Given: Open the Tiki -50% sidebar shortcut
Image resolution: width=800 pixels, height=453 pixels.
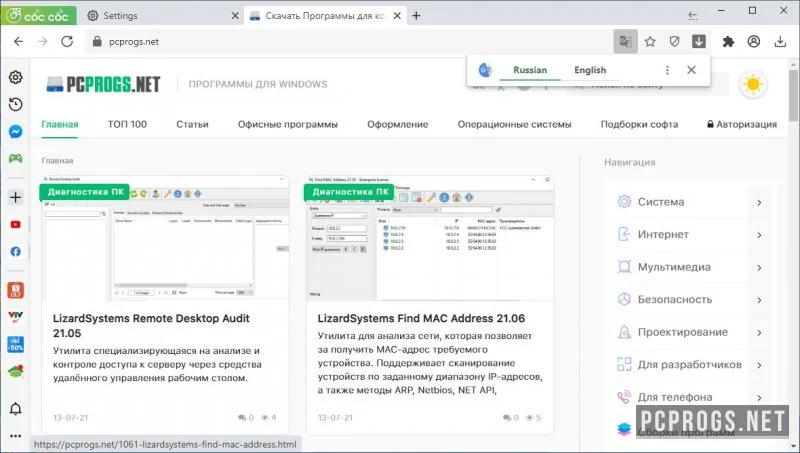Looking at the screenshot, I should click(15, 344).
